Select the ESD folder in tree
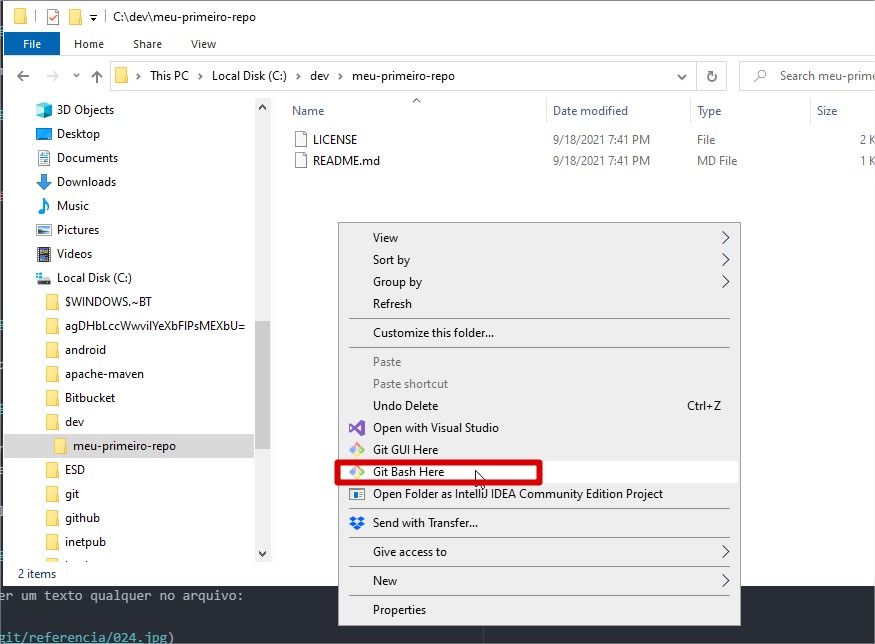 tap(75, 470)
